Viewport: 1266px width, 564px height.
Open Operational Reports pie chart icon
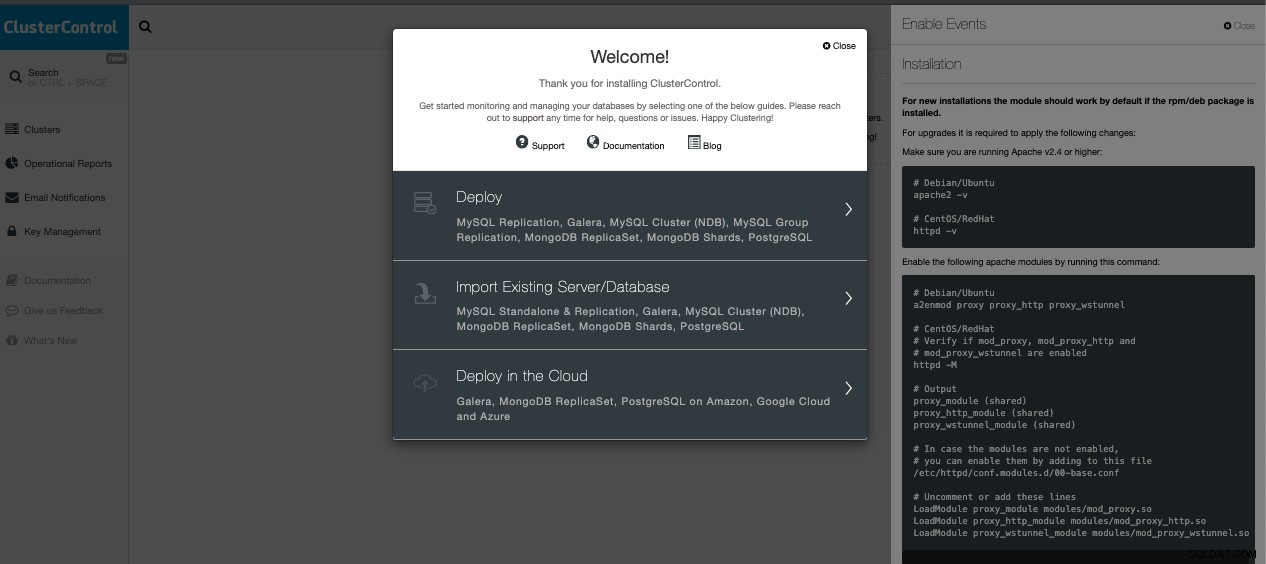coord(12,163)
